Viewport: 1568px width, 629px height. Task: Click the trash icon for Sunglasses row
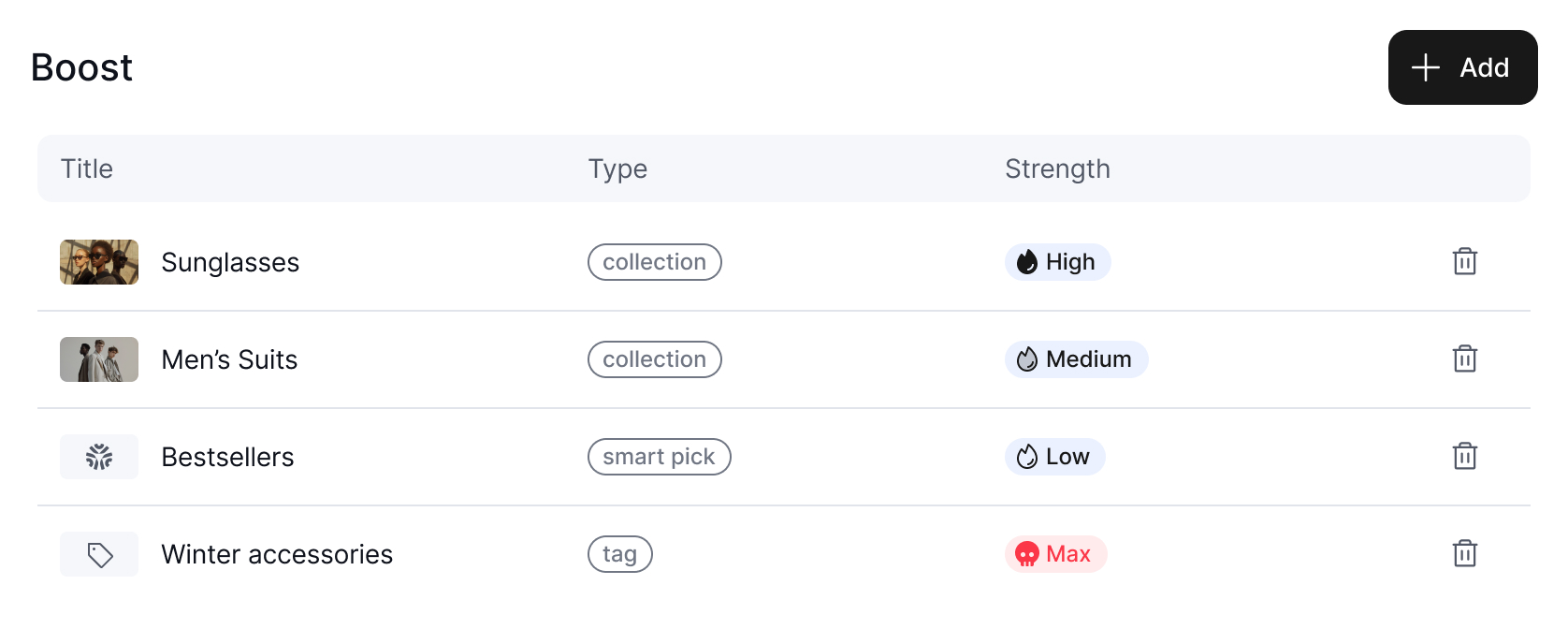(1464, 262)
